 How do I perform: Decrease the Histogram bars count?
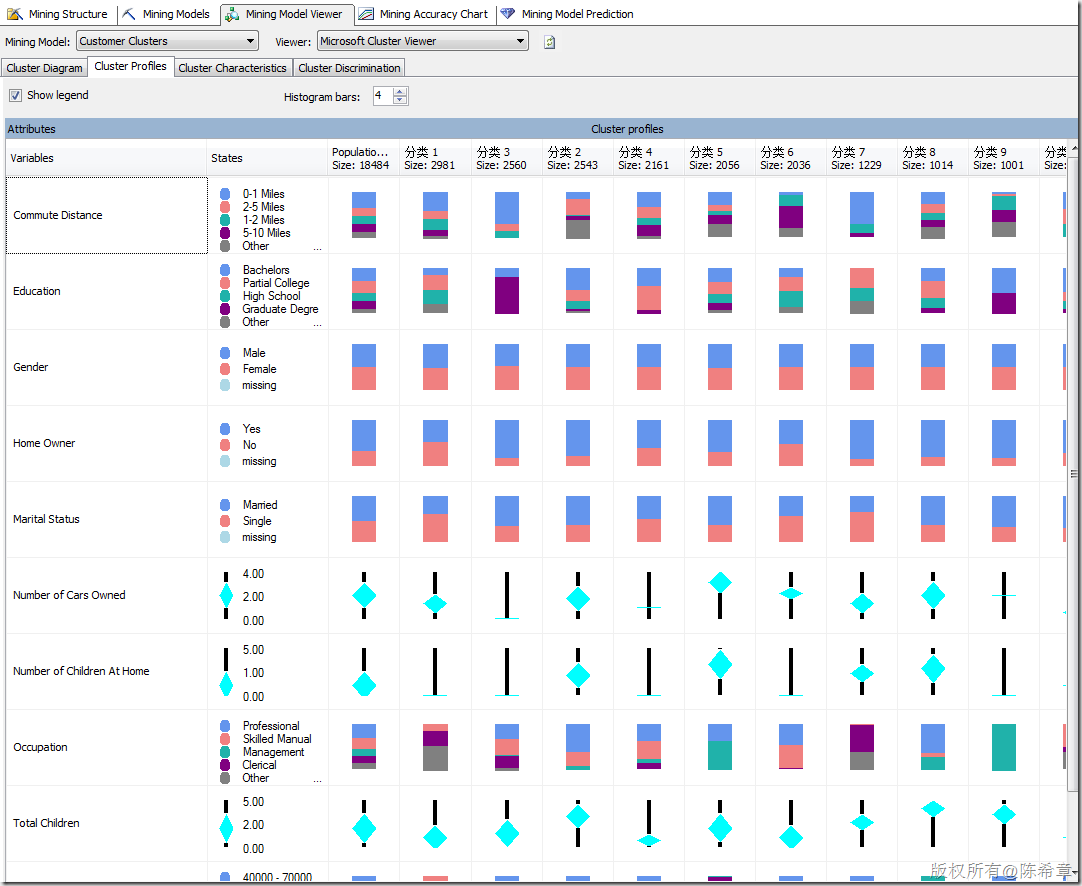pyautogui.click(x=400, y=100)
